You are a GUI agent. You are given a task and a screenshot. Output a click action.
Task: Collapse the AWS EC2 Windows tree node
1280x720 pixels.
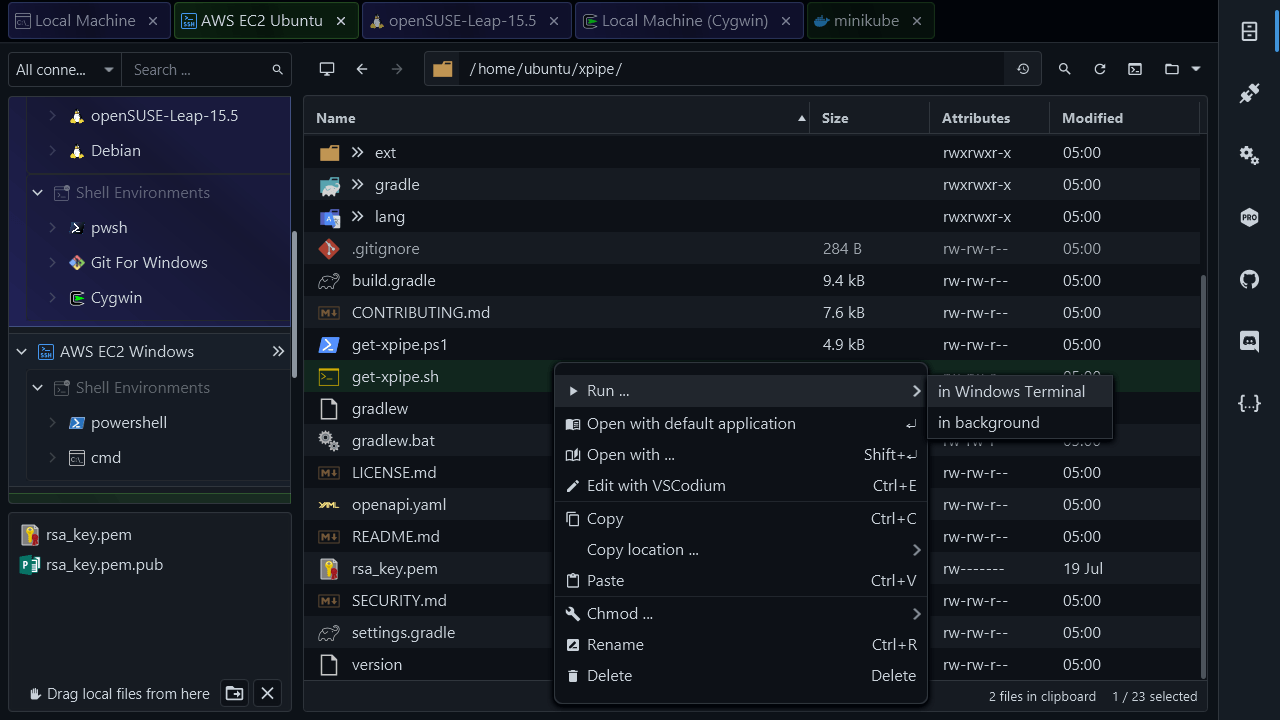click(x=22, y=352)
